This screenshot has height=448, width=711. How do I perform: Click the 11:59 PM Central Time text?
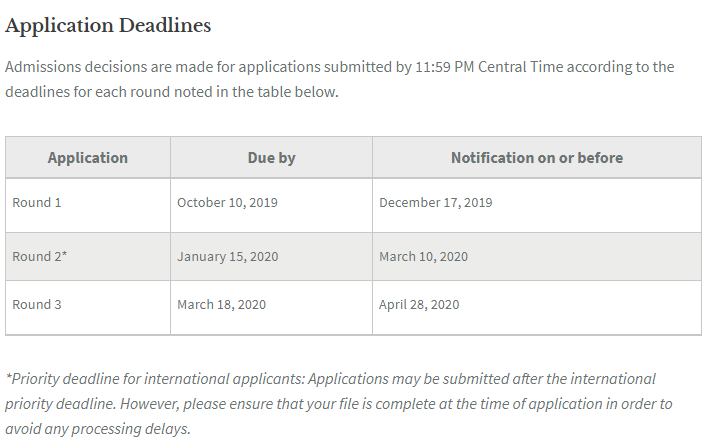(x=489, y=67)
